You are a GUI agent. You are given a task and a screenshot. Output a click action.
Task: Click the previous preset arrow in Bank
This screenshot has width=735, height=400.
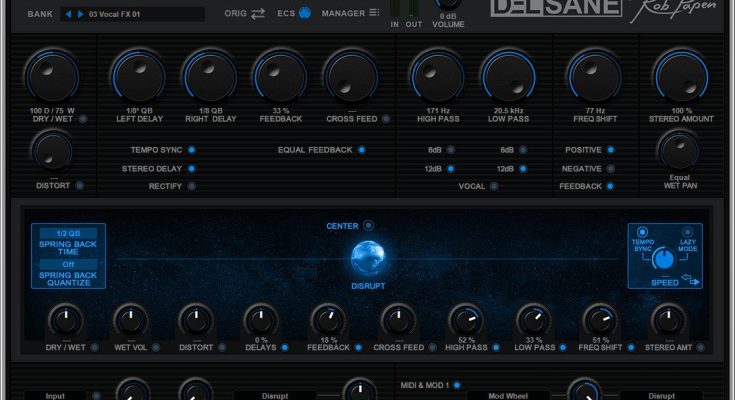(x=68, y=14)
